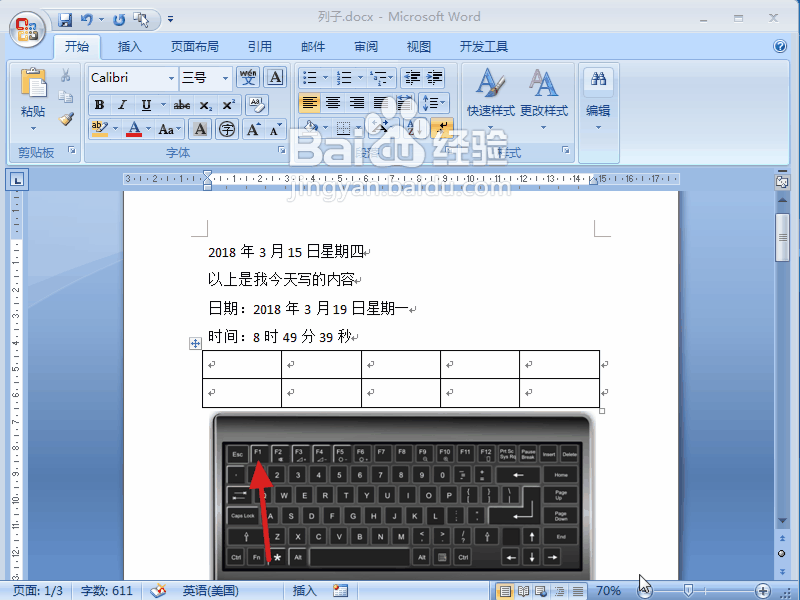Undo the last action

click(87, 20)
